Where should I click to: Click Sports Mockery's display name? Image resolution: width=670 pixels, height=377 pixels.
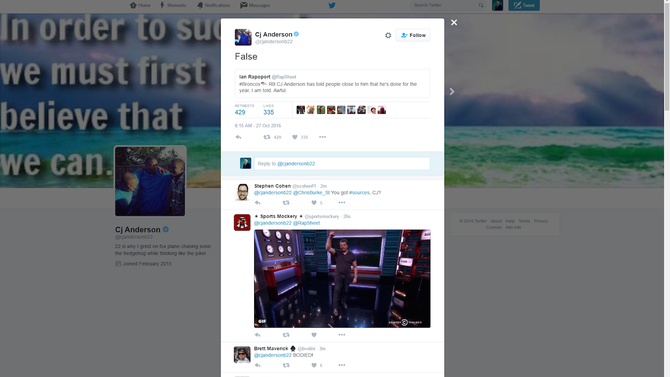278,216
